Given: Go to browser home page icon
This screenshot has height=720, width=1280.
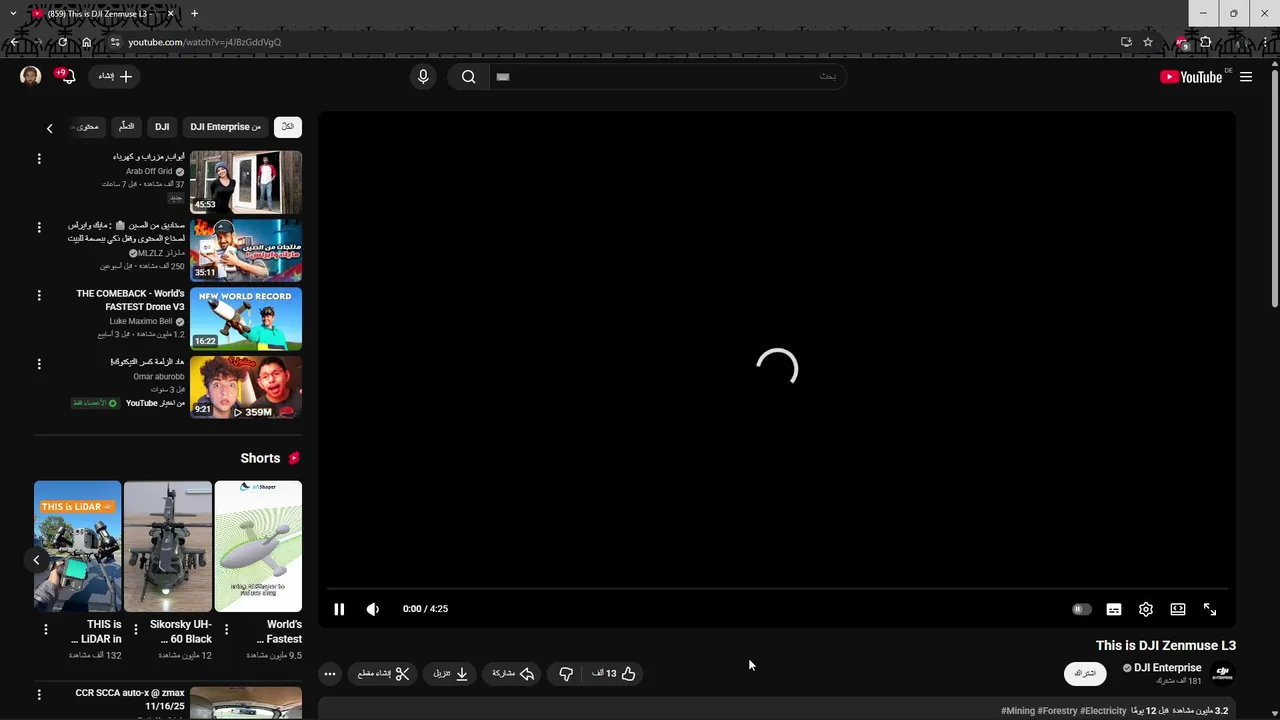Looking at the screenshot, I should point(86,42).
